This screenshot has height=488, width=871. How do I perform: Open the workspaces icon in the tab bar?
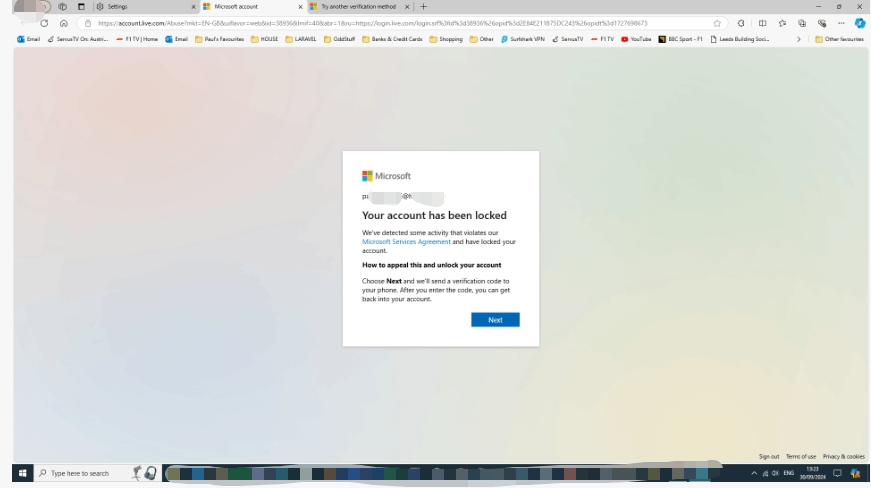62,7
